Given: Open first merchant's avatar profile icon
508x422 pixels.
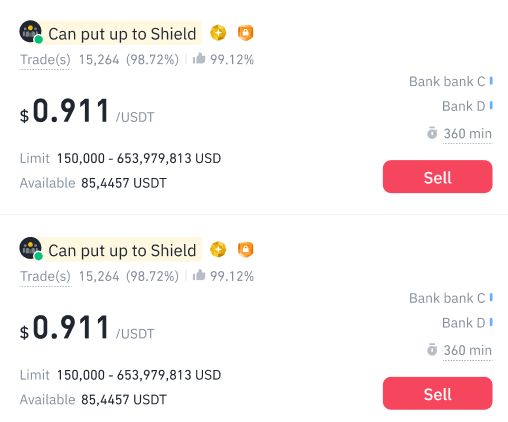Looking at the screenshot, I should pyautogui.click(x=31, y=32).
